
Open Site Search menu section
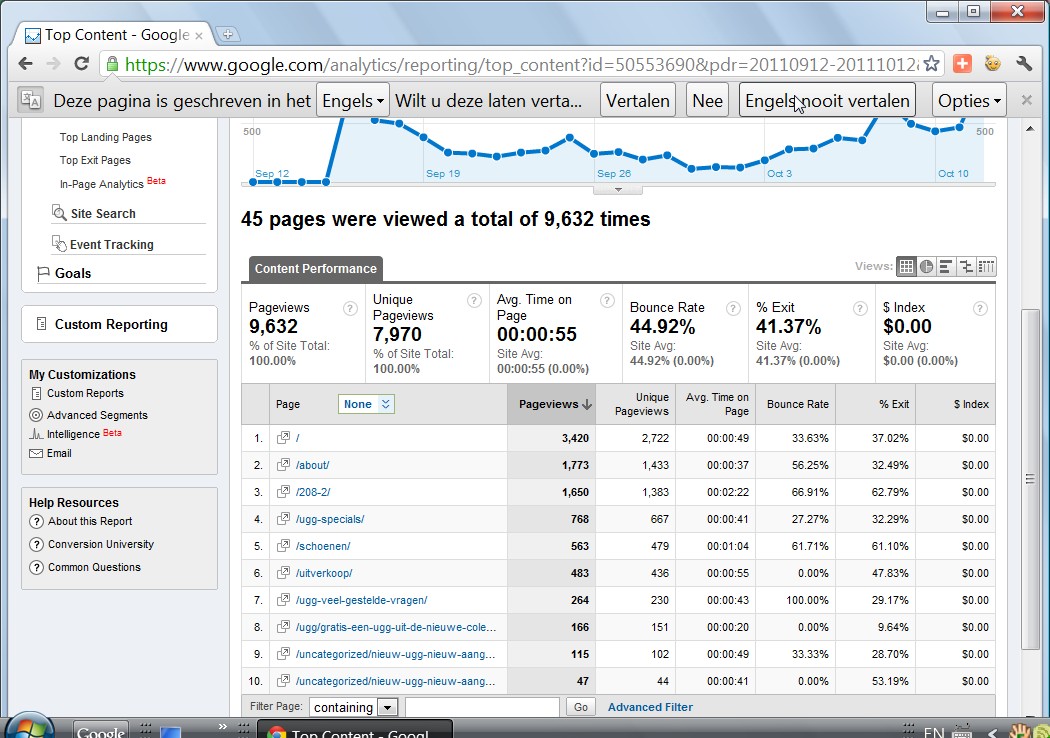pos(103,214)
